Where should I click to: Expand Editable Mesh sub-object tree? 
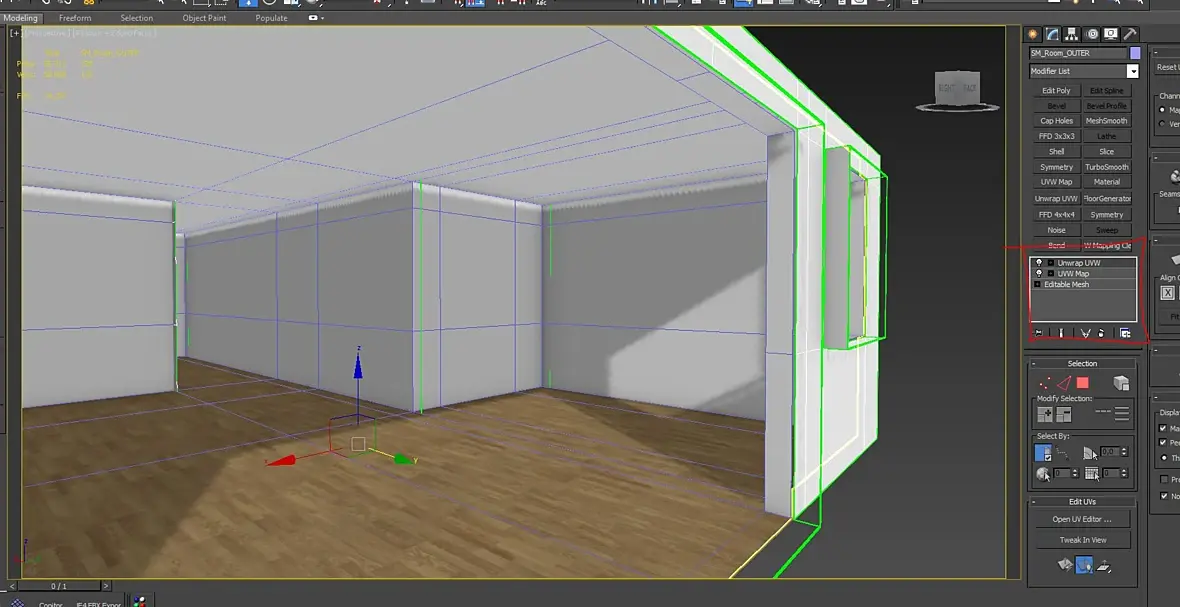1038,284
